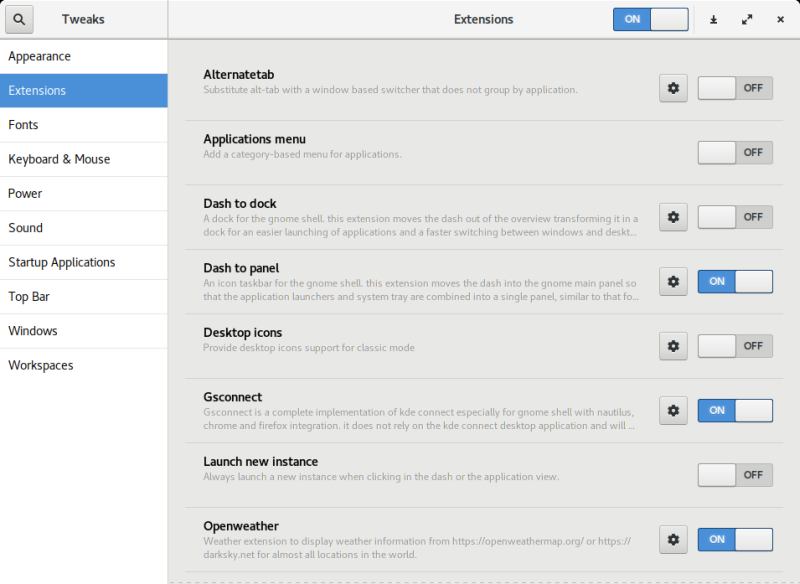Enable the Applications menu extension
The width and height of the screenshot is (800, 584).
[735, 152]
